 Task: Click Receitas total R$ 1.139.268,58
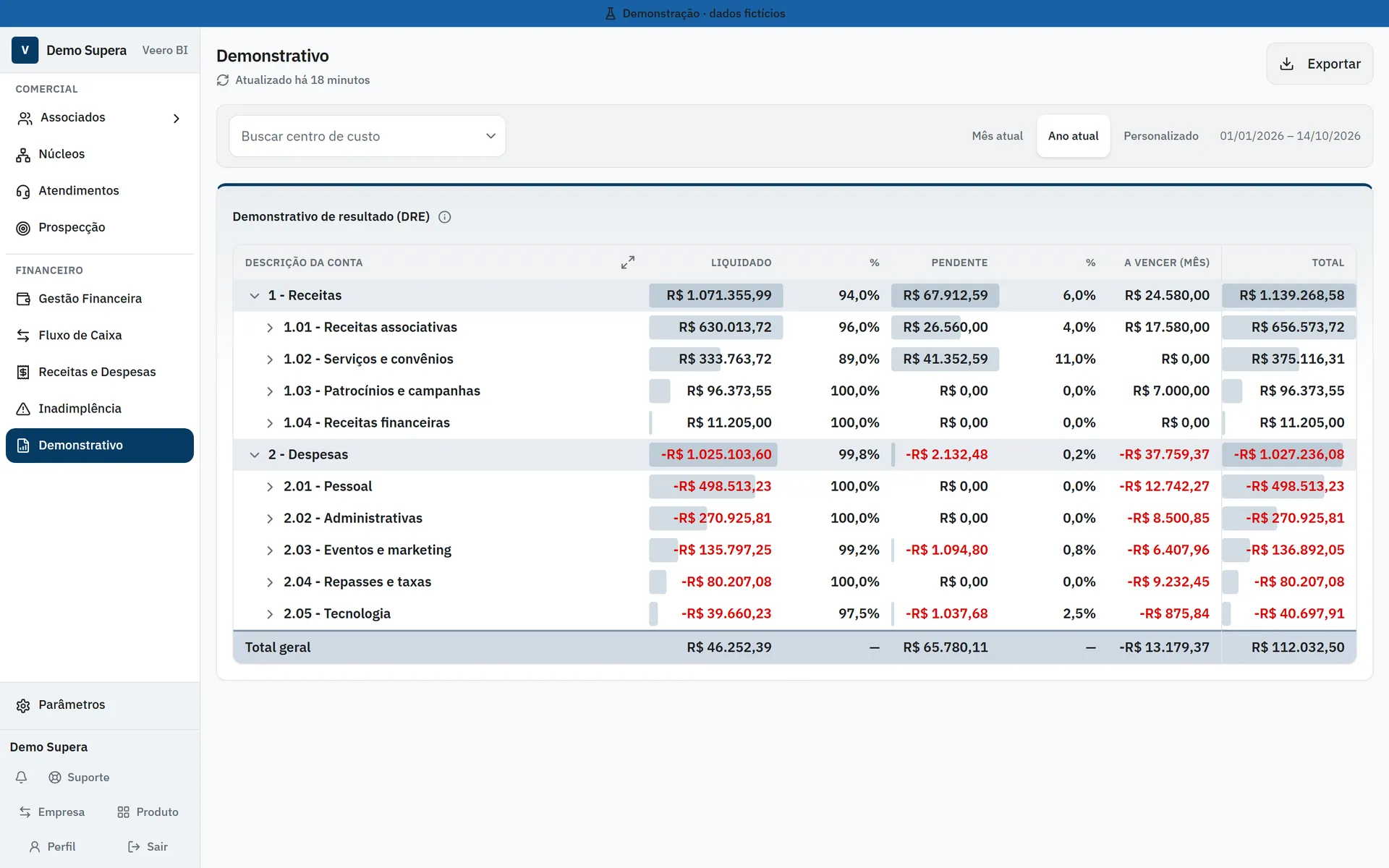coord(1291,295)
